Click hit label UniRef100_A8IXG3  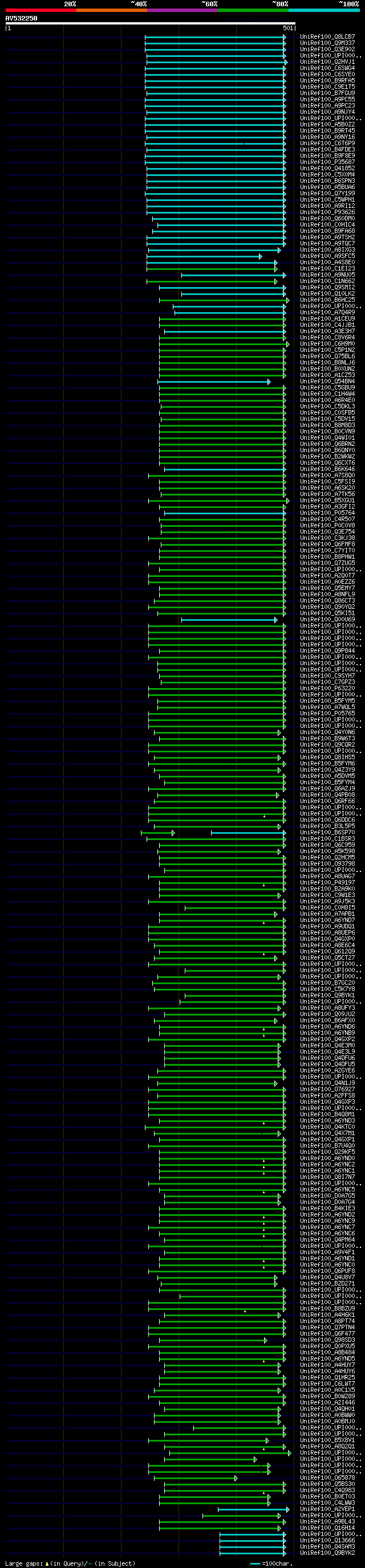[x=327, y=250]
